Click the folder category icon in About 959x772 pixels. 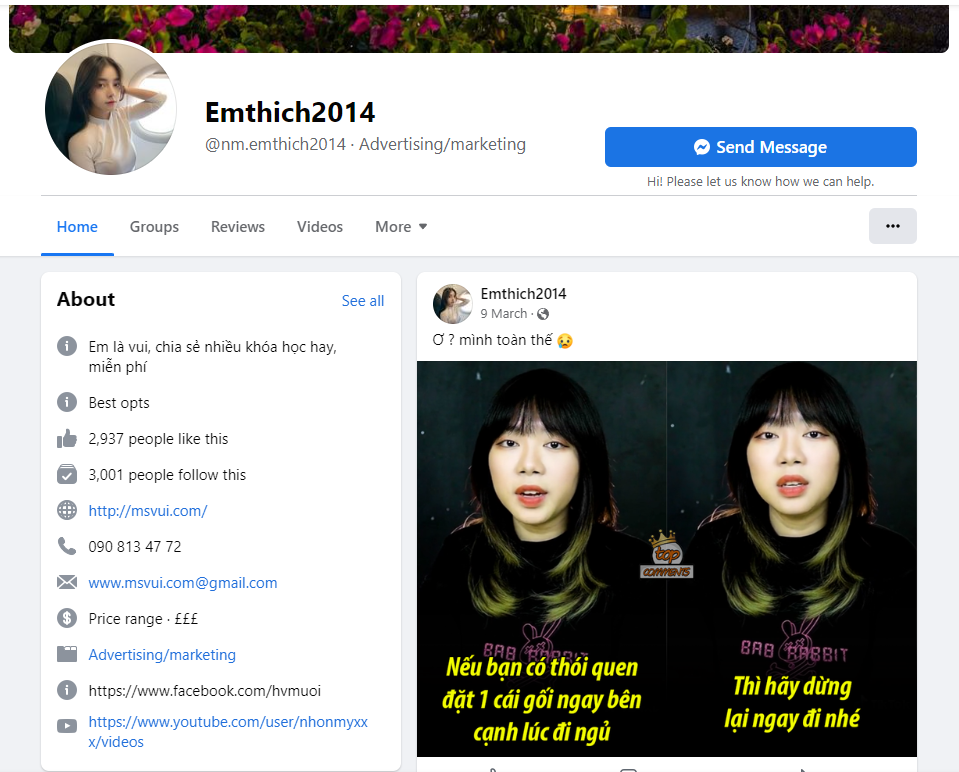[x=67, y=655]
